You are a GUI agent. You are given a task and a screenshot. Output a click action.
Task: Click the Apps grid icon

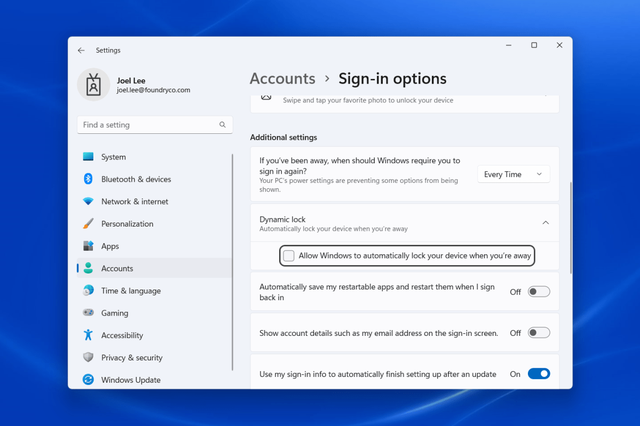pos(88,246)
